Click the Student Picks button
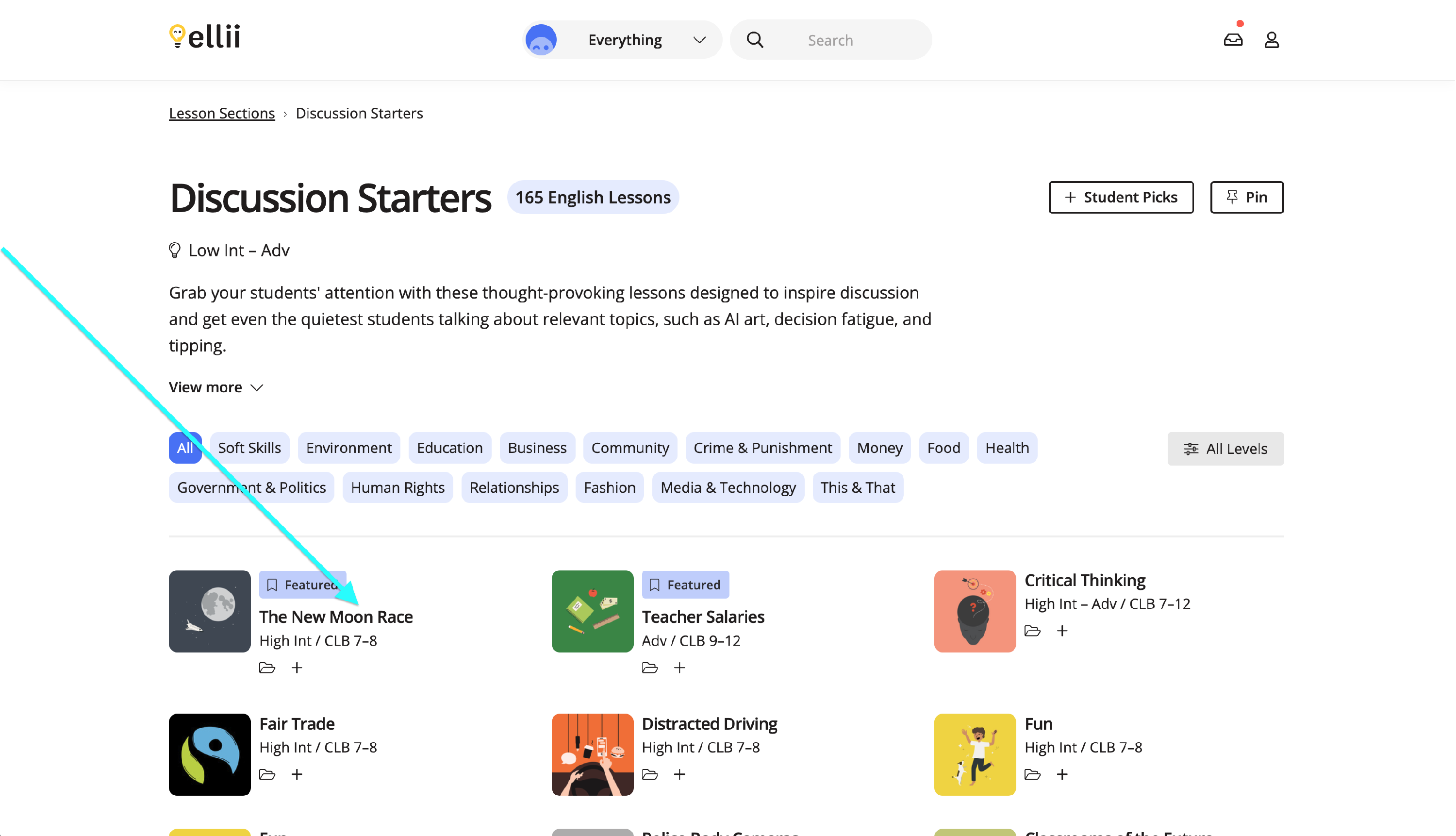The width and height of the screenshot is (1456, 836). pos(1120,197)
